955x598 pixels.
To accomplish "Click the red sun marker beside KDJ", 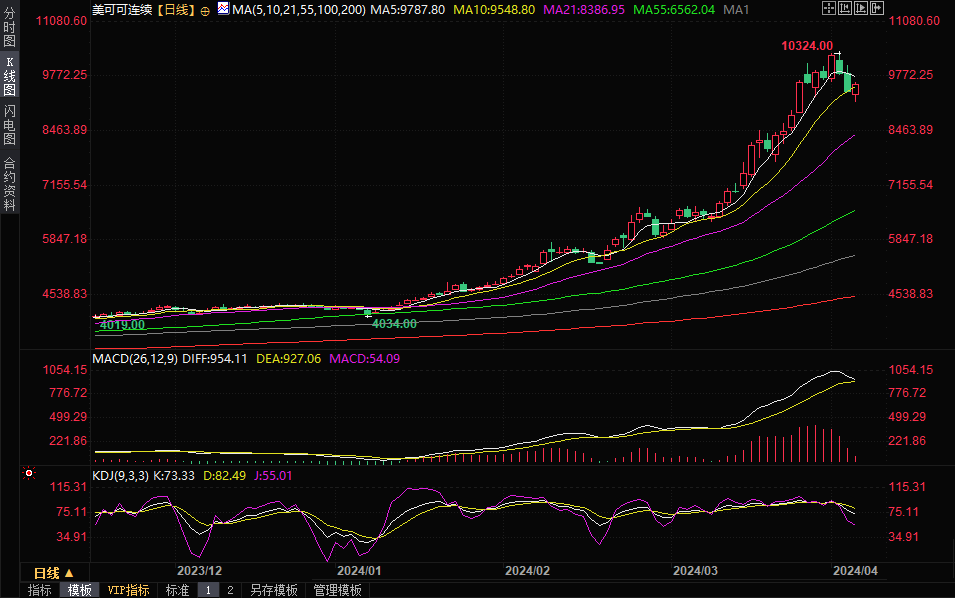I will click(x=30, y=474).
